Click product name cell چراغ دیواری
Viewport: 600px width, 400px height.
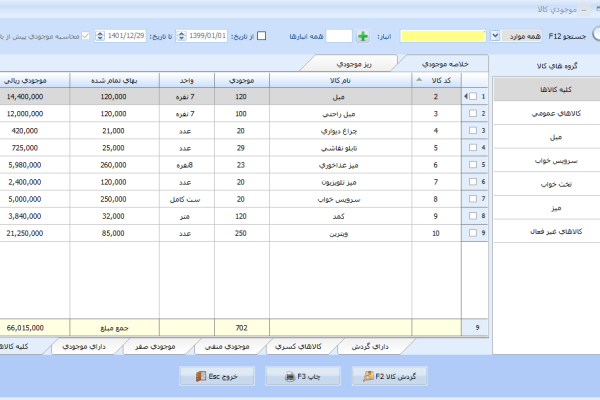pyautogui.click(x=339, y=131)
